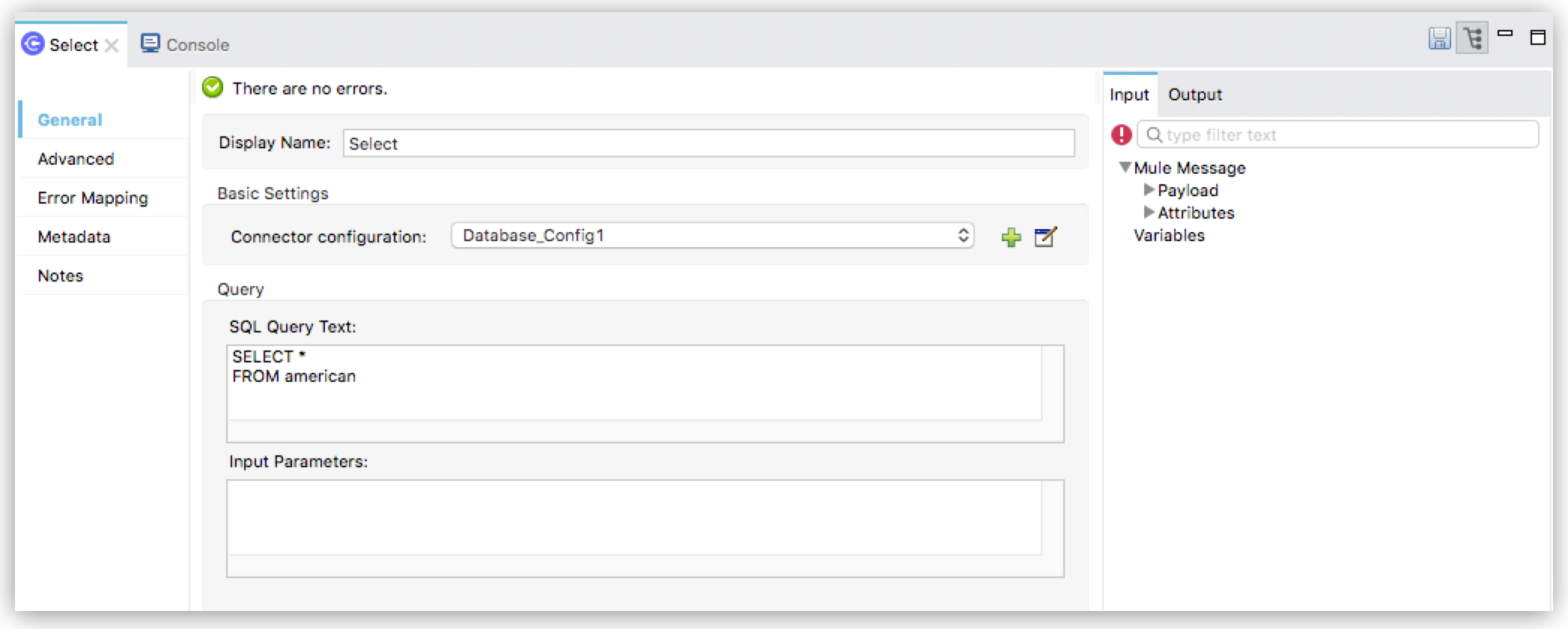Go to the Advanced settings section
This screenshot has height=629, width=1568.
click(74, 159)
